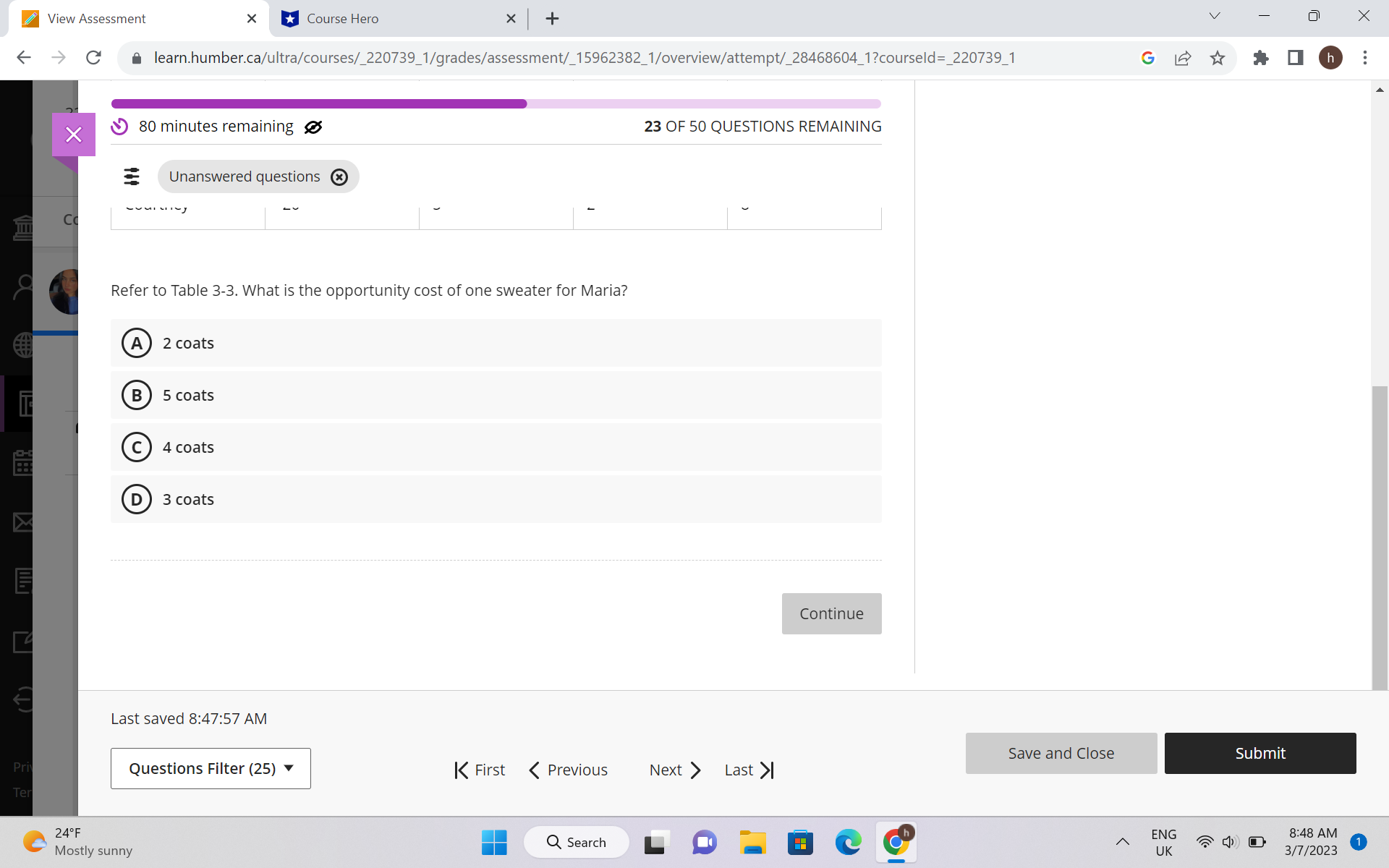Expand the Questions Filter (25) dropdown
The width and height of the screenshot is (1389, 868).
(211, 768)
